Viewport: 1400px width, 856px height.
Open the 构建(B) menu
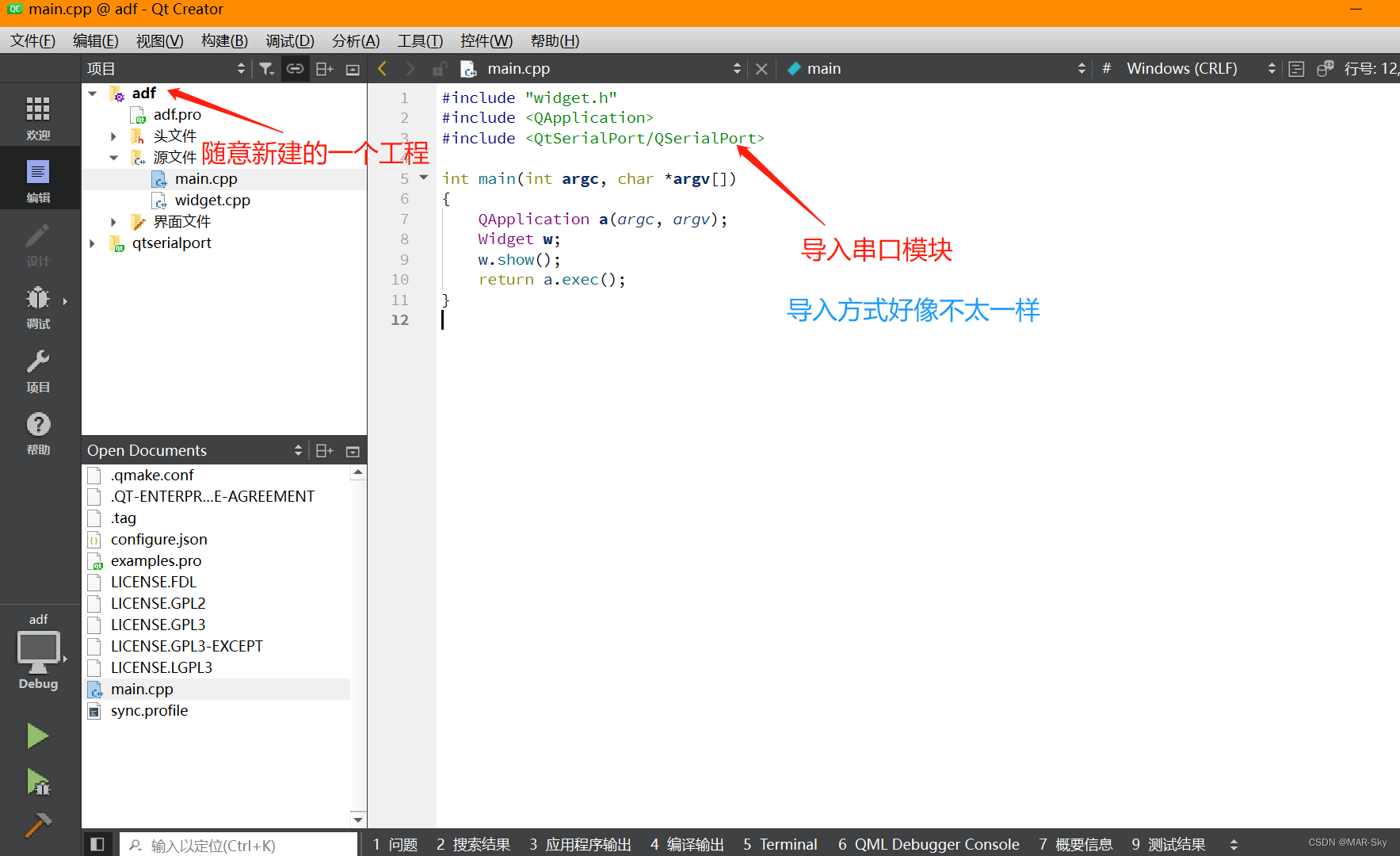pos(224,40)
